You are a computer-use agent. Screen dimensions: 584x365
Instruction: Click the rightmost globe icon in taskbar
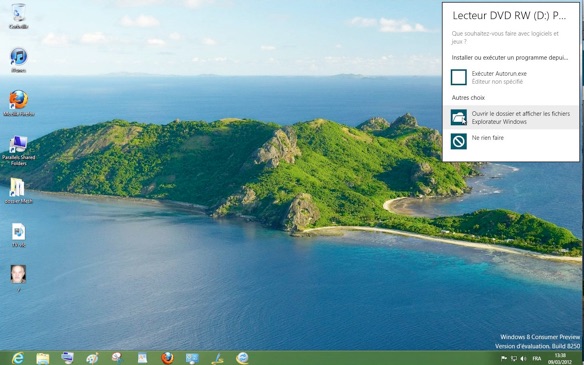(x=242, y=358)
